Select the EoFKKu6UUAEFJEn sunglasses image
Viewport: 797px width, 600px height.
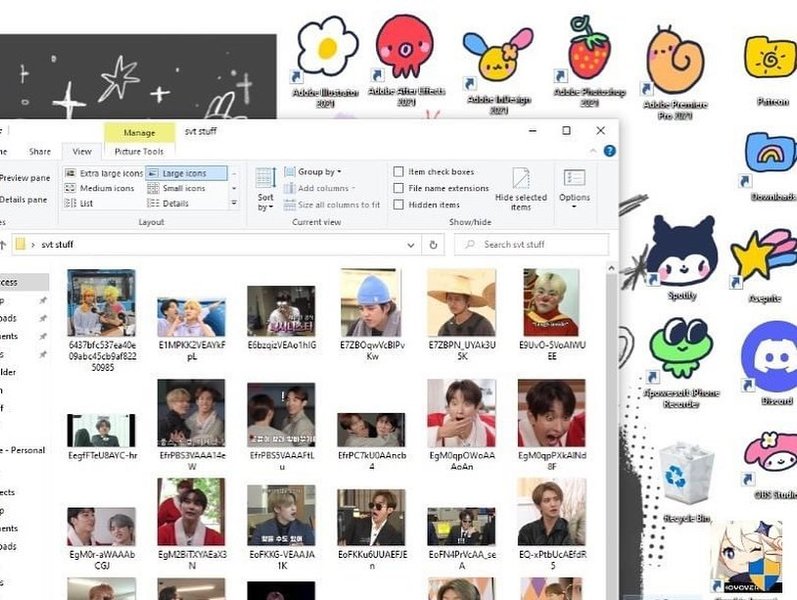(372, 530)
